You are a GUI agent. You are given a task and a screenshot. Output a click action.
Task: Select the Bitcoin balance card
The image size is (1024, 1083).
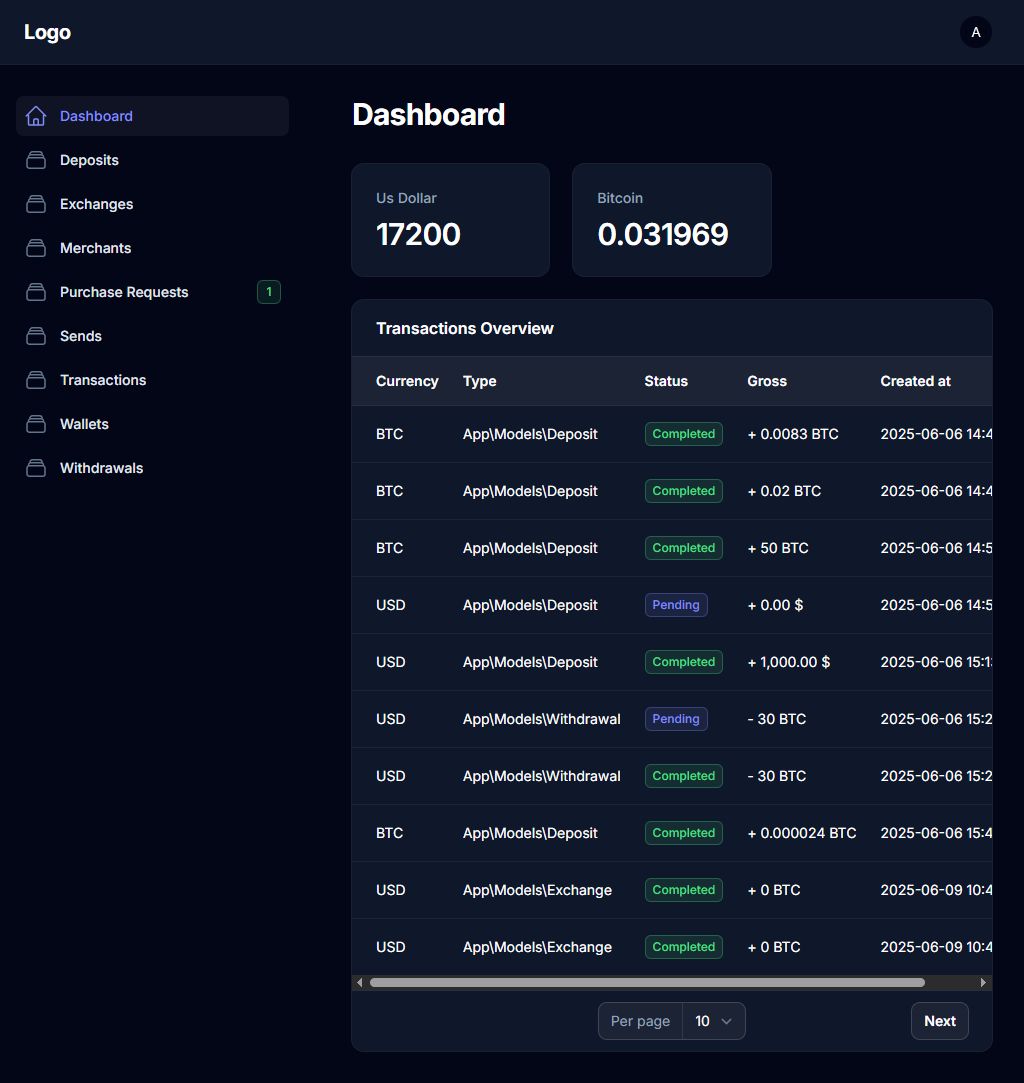tap(671, 220)
